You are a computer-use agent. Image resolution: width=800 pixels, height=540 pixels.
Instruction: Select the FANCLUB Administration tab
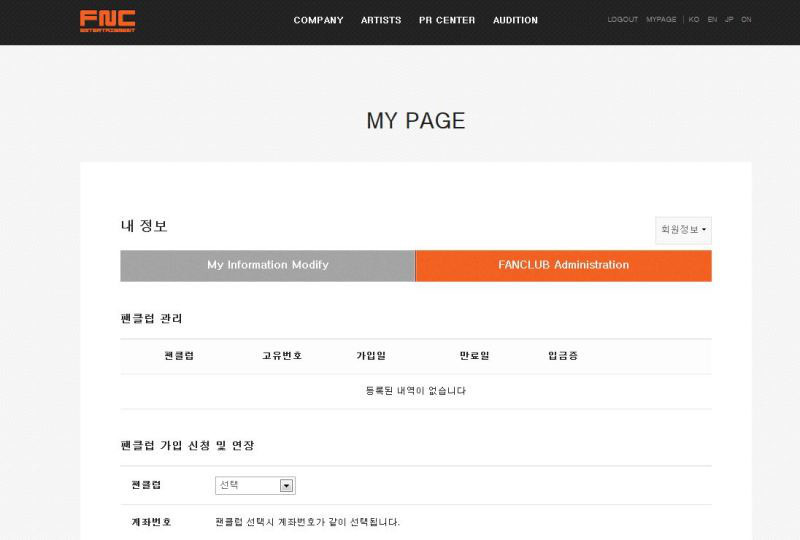click(563, 265)
